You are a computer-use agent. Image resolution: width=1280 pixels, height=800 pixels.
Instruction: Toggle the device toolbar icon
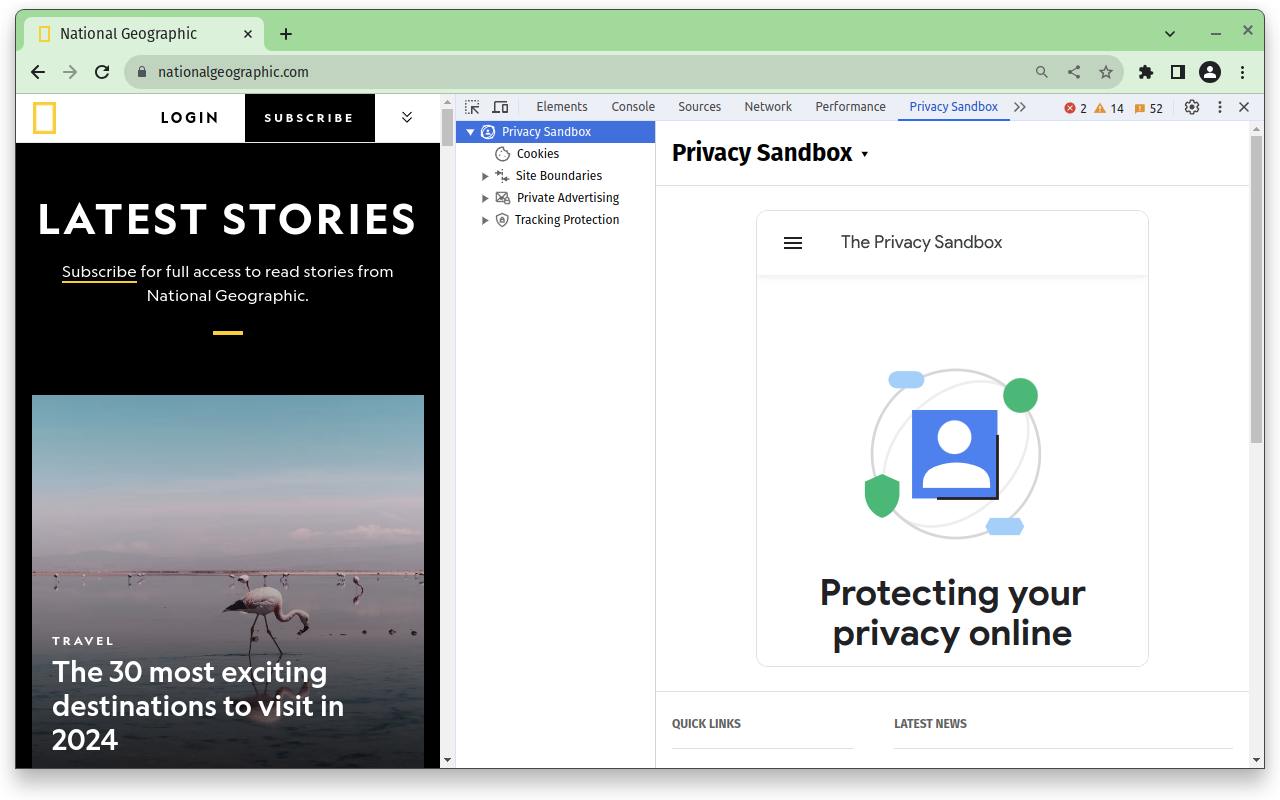coord(499,107)
